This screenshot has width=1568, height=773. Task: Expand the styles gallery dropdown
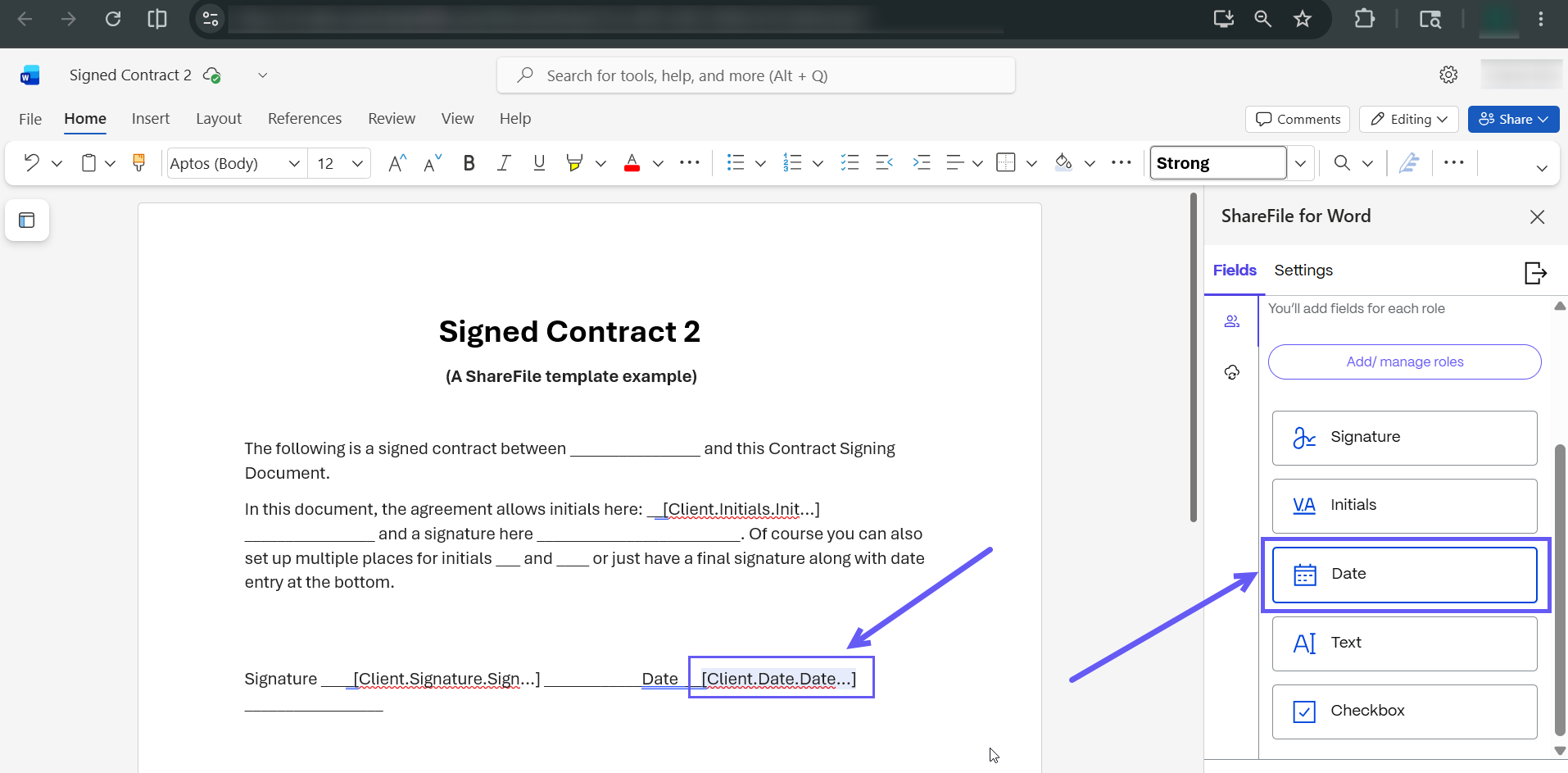(1300, 163)
